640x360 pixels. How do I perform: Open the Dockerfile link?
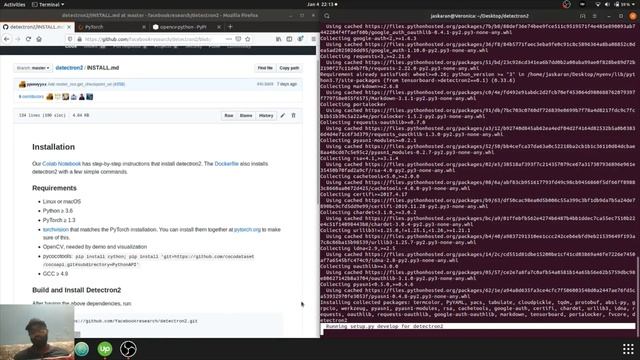pos(227,164)
